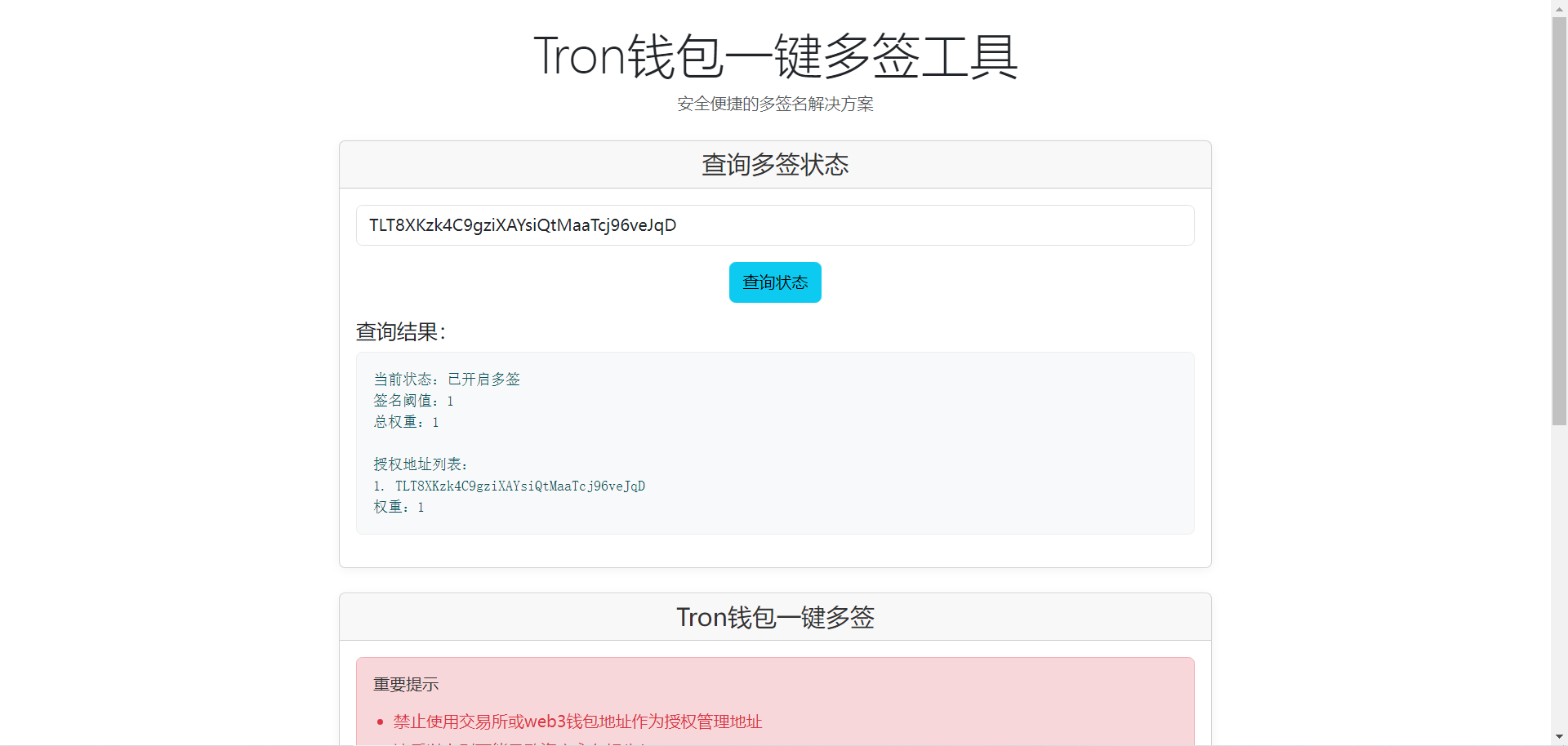Click the authorized address in the results list

520,486
